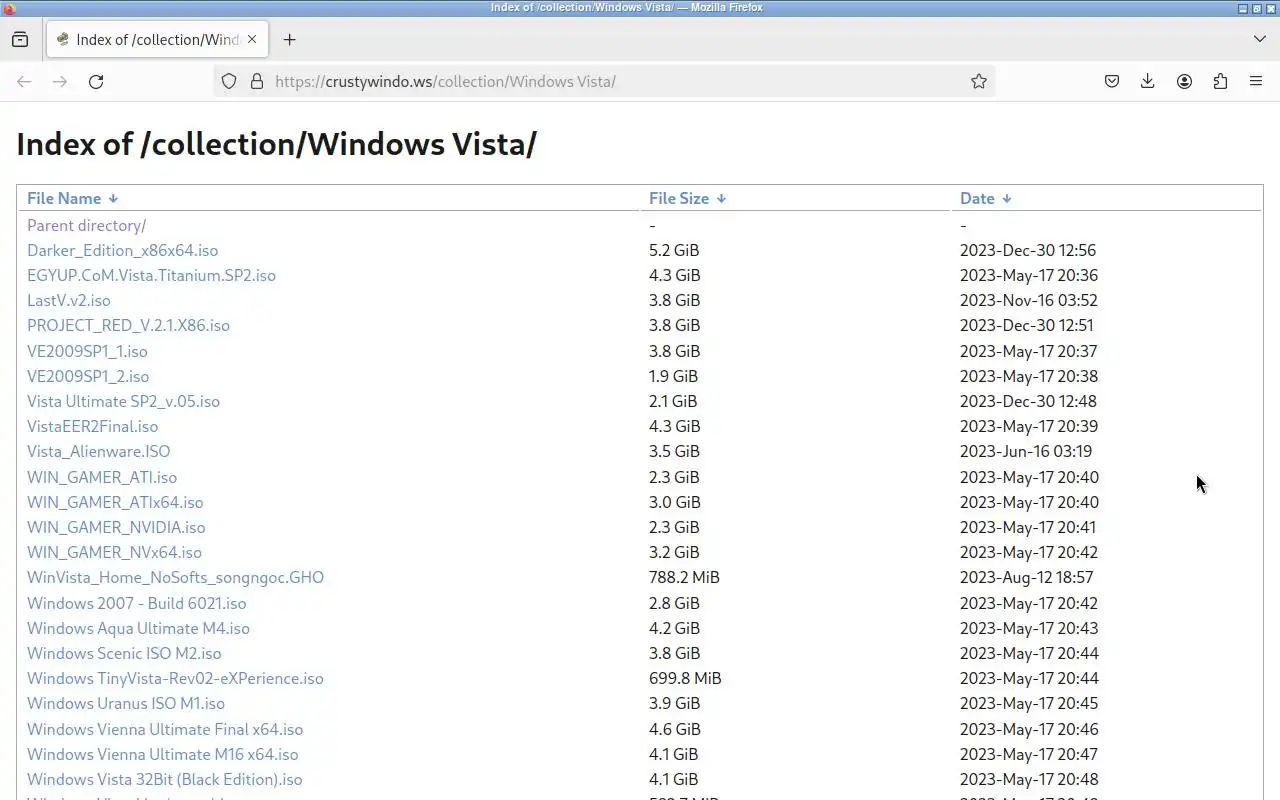This screenshot has height=800, width=1280.
Task: Open WinVista_Home_NoSofts_songngoc.GHO link
Action: 175,577
